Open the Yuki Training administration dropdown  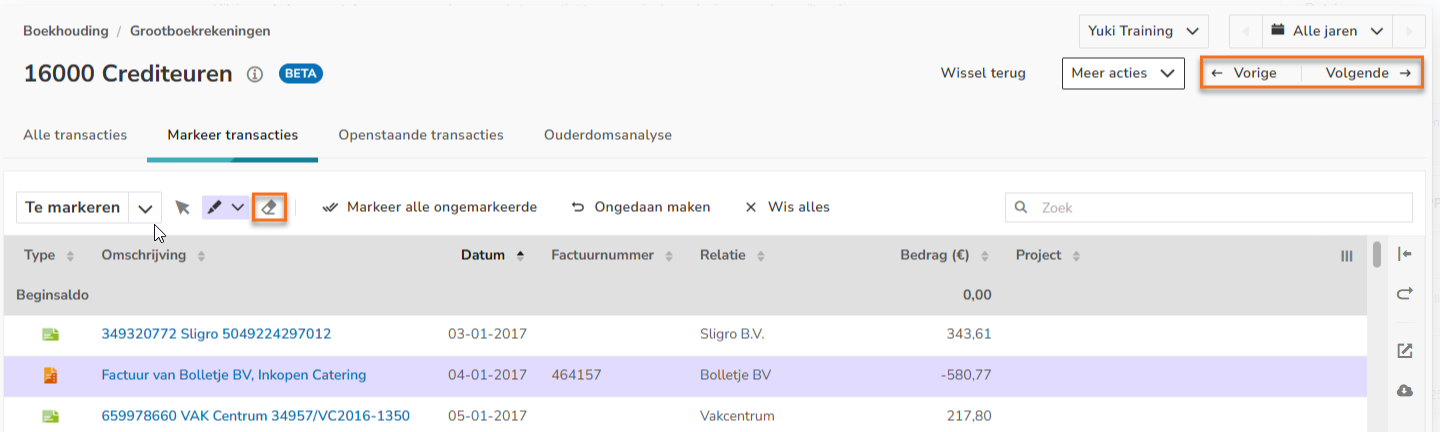(x=1144, y=31)
